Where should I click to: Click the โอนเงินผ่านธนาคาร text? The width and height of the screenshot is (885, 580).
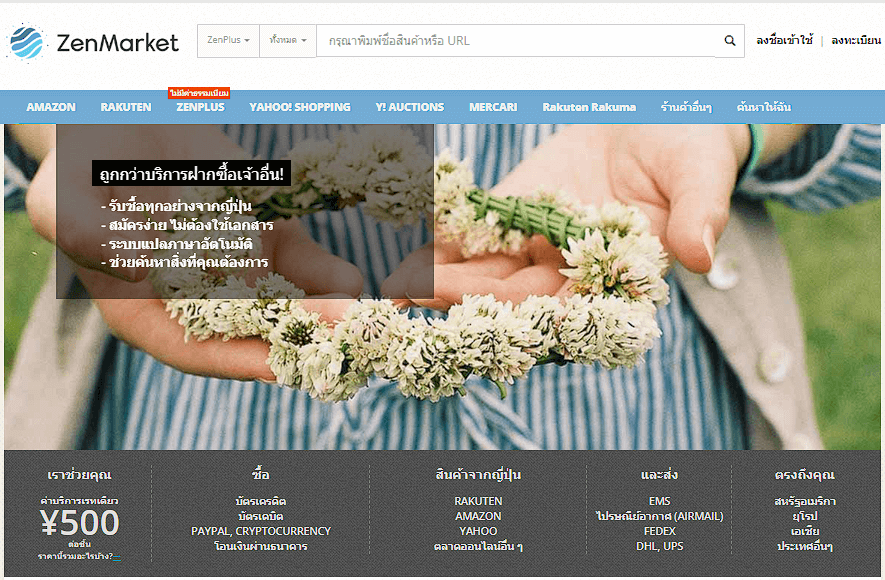click(261, 546)
